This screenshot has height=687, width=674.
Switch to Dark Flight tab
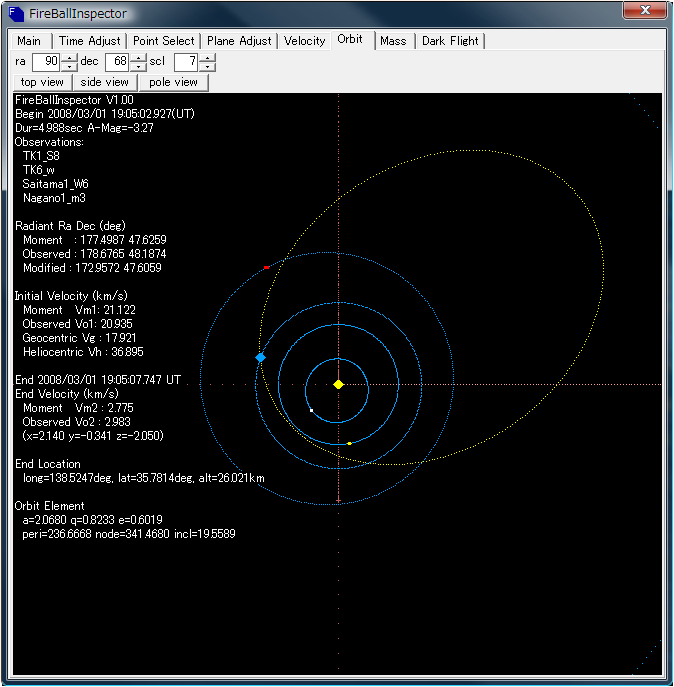tap(450, 41)
